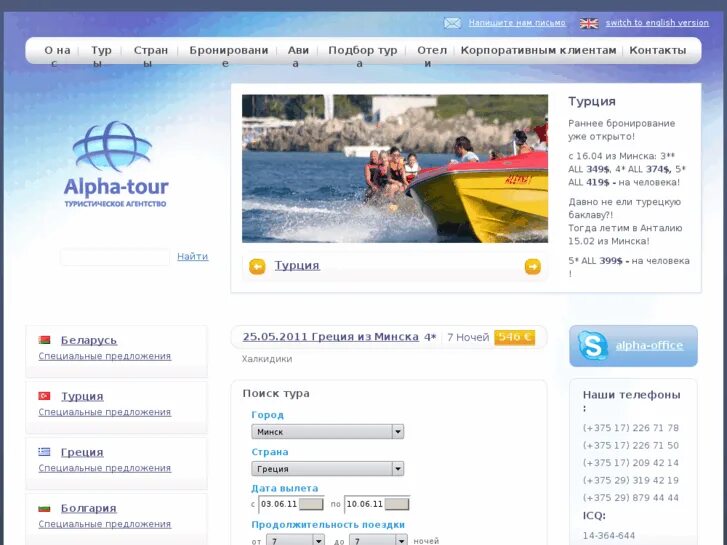The height and width of the screenshot is (545, 727).
Task: Click the Belarus flag icon
Action: click(x=45, y=340)
